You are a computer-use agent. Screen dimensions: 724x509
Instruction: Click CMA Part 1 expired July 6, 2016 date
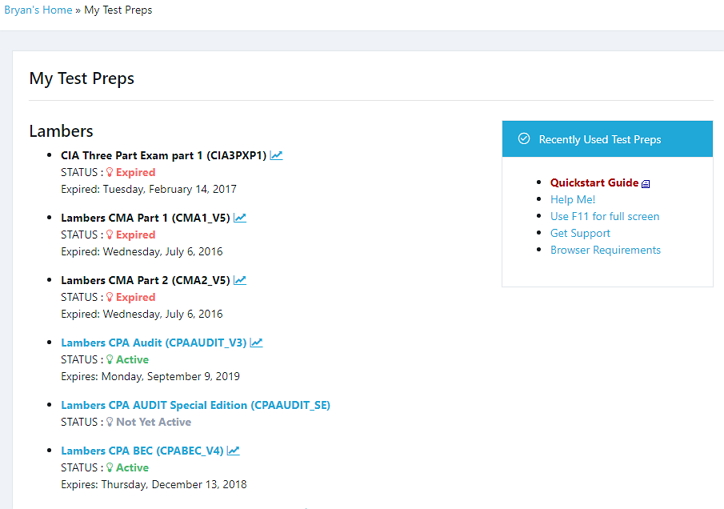[142, 252]
